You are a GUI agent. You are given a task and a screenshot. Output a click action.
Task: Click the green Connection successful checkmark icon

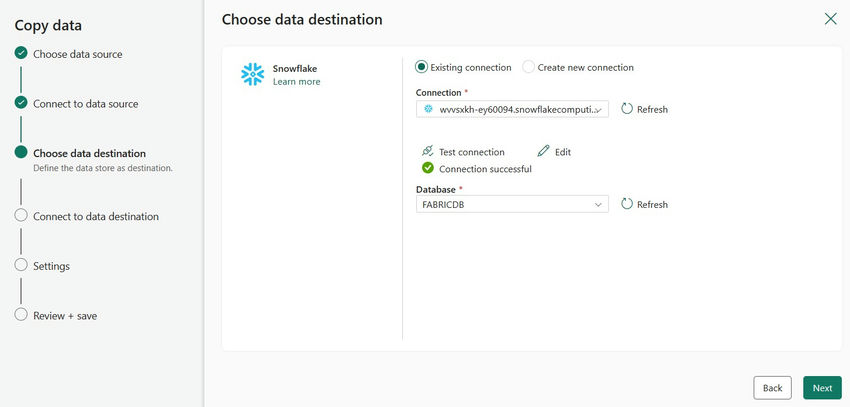[428, 168]
